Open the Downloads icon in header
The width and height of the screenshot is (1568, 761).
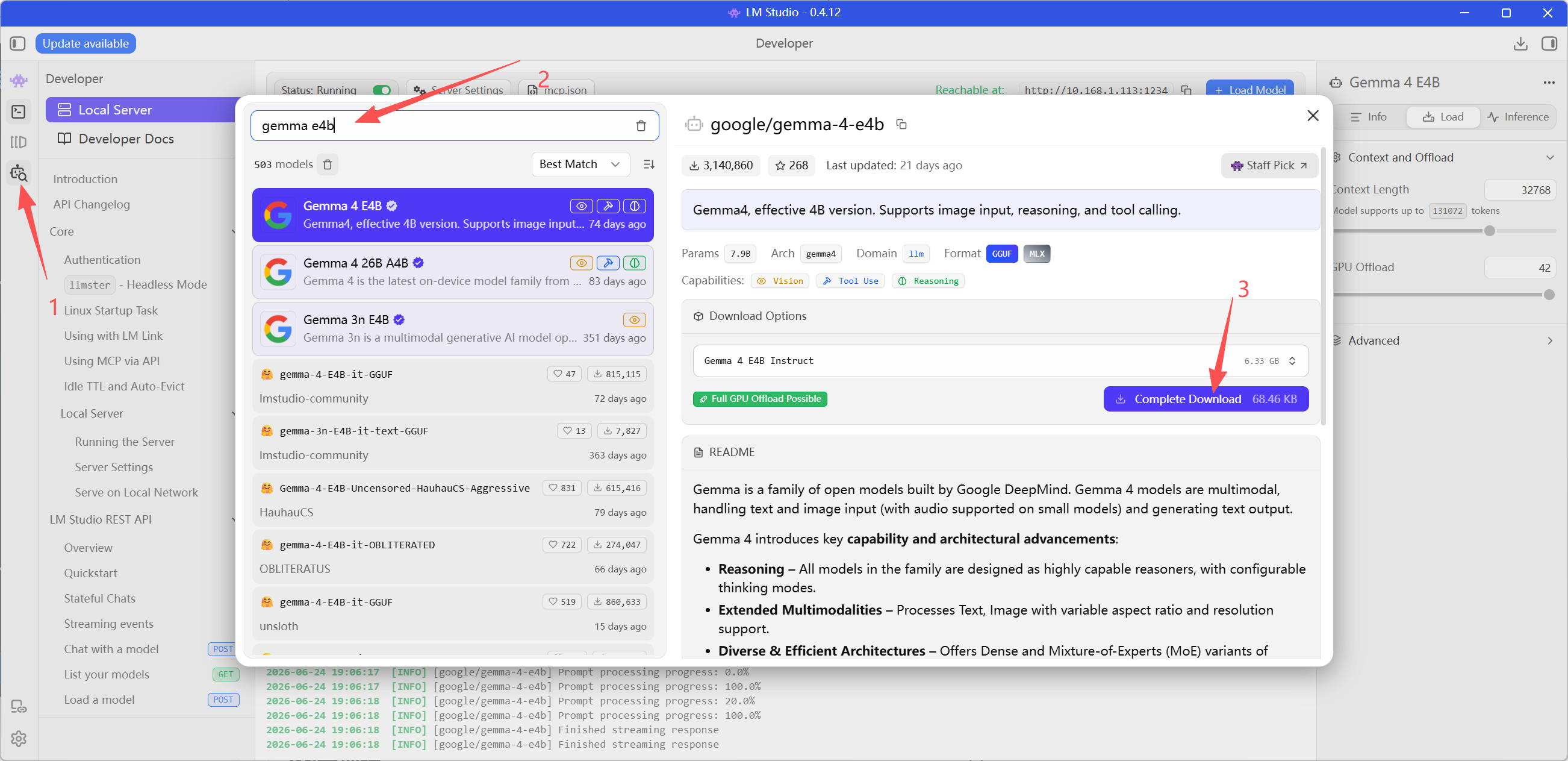[x=1520, y=43]
